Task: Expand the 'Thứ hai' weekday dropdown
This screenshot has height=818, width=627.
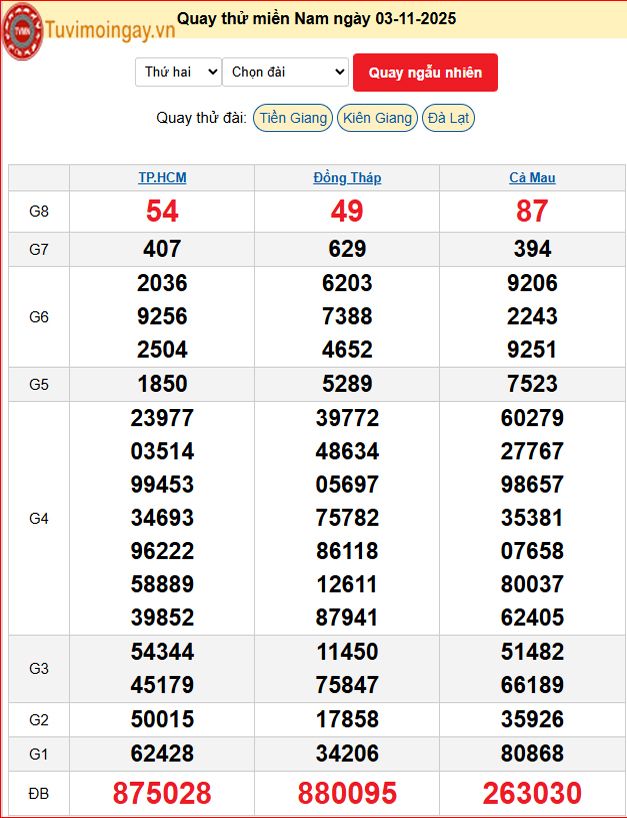Action: point(178,72)
